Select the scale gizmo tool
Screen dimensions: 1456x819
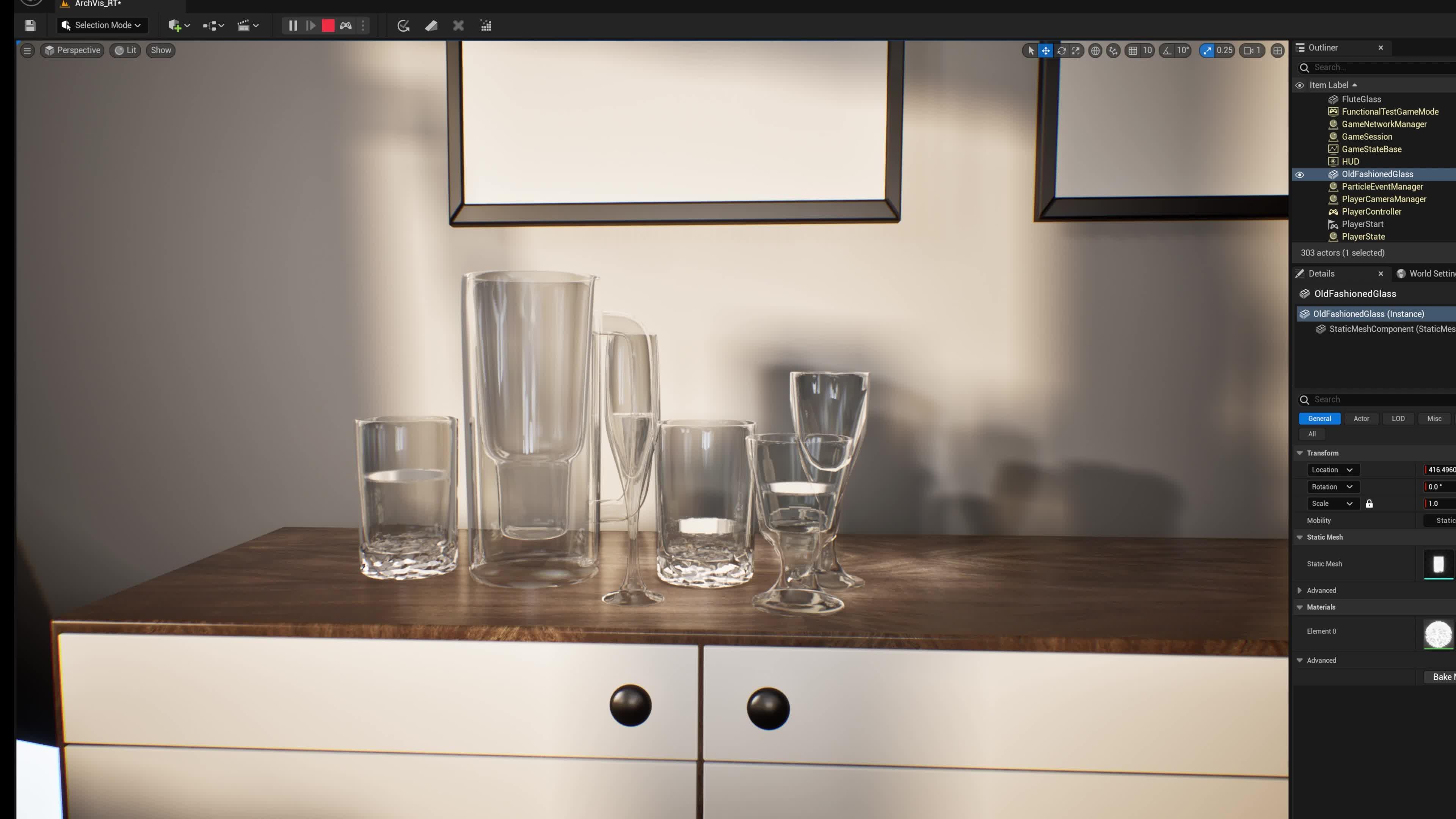pos(1076,51)
